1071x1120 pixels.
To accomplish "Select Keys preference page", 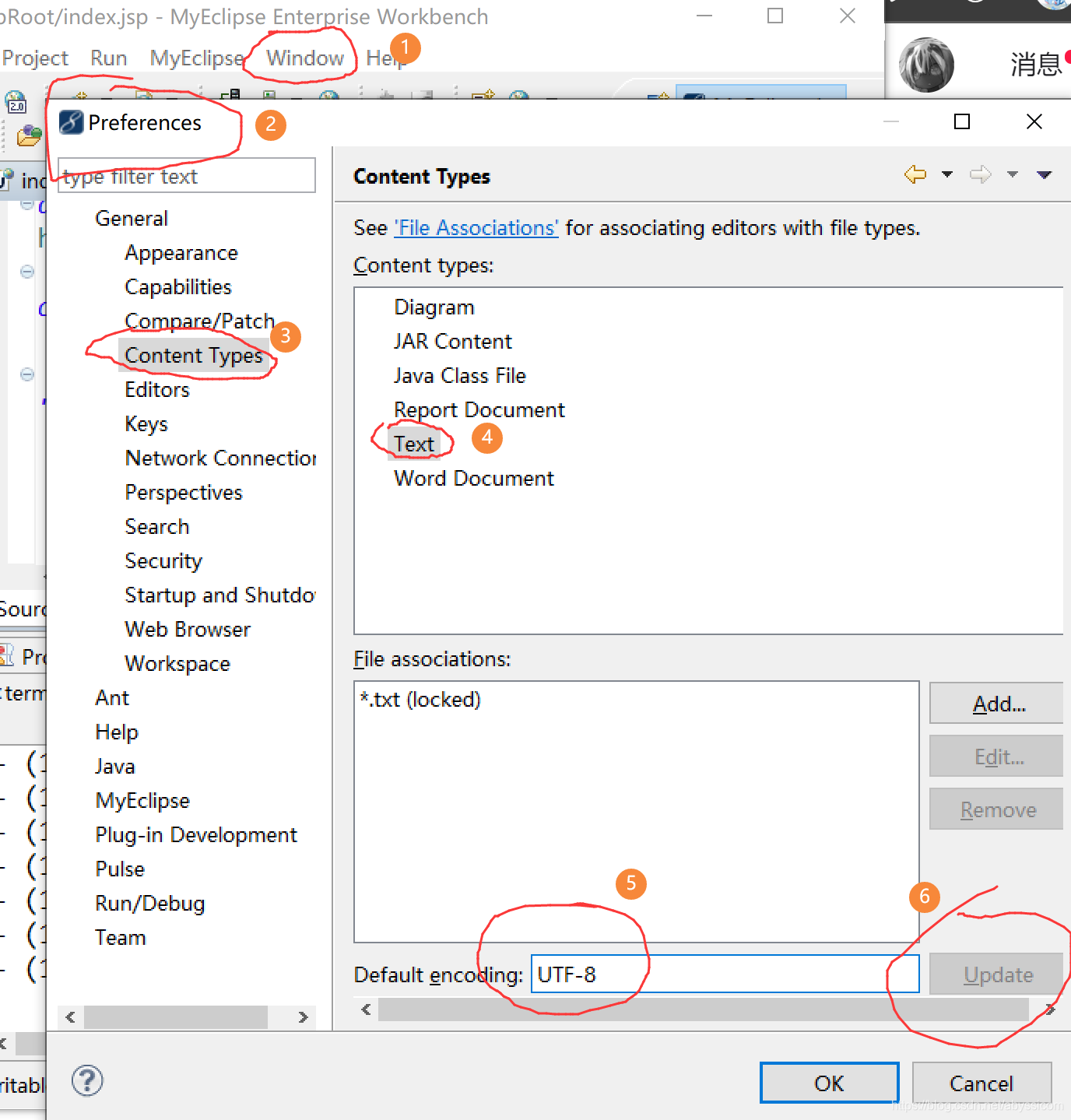I will click(146, 423).
